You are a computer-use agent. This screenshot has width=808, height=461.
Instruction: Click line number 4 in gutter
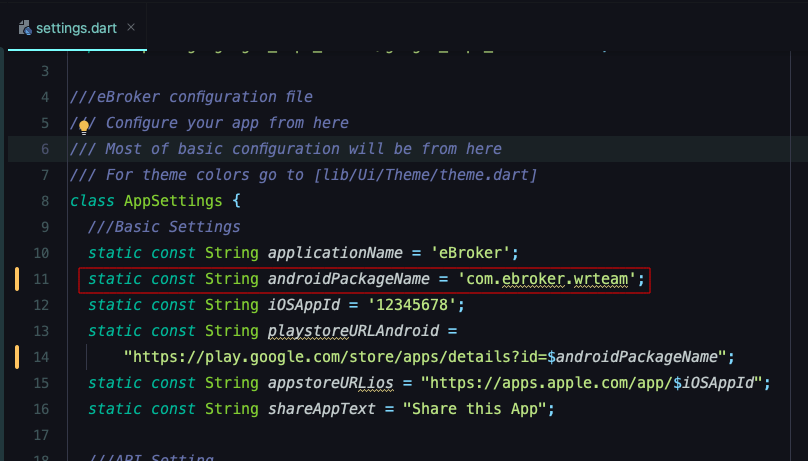[x=45, y=97]
